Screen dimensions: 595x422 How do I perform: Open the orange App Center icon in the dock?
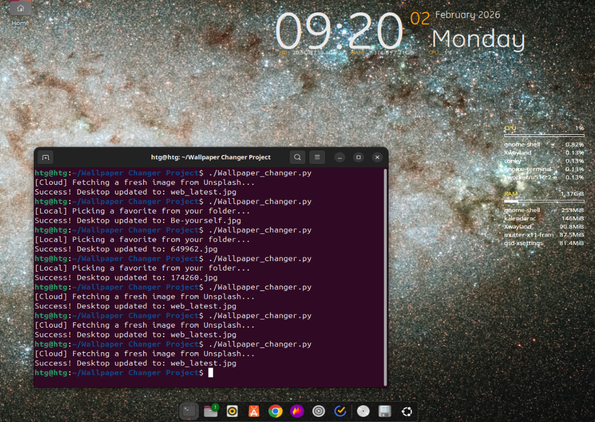click(x=254, y=411)
